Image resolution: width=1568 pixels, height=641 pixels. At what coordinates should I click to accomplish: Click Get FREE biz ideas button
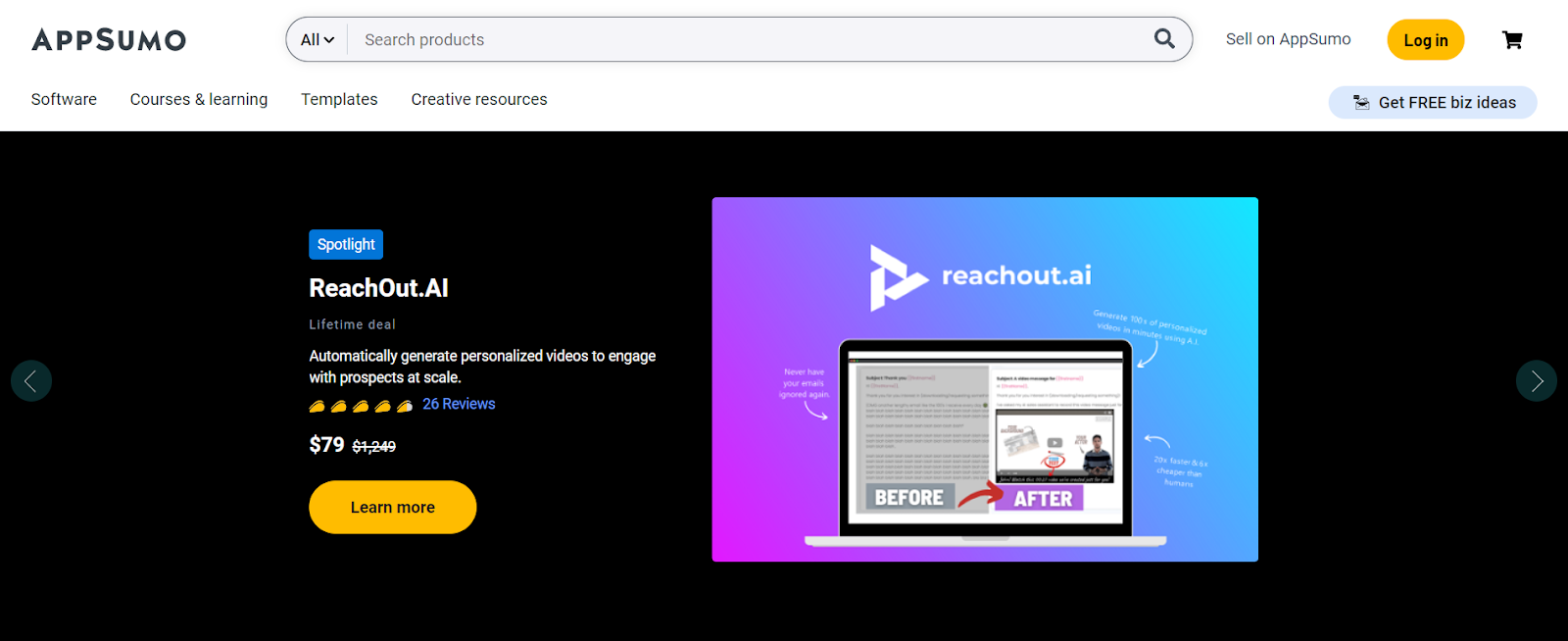[x=1433, y=102]
